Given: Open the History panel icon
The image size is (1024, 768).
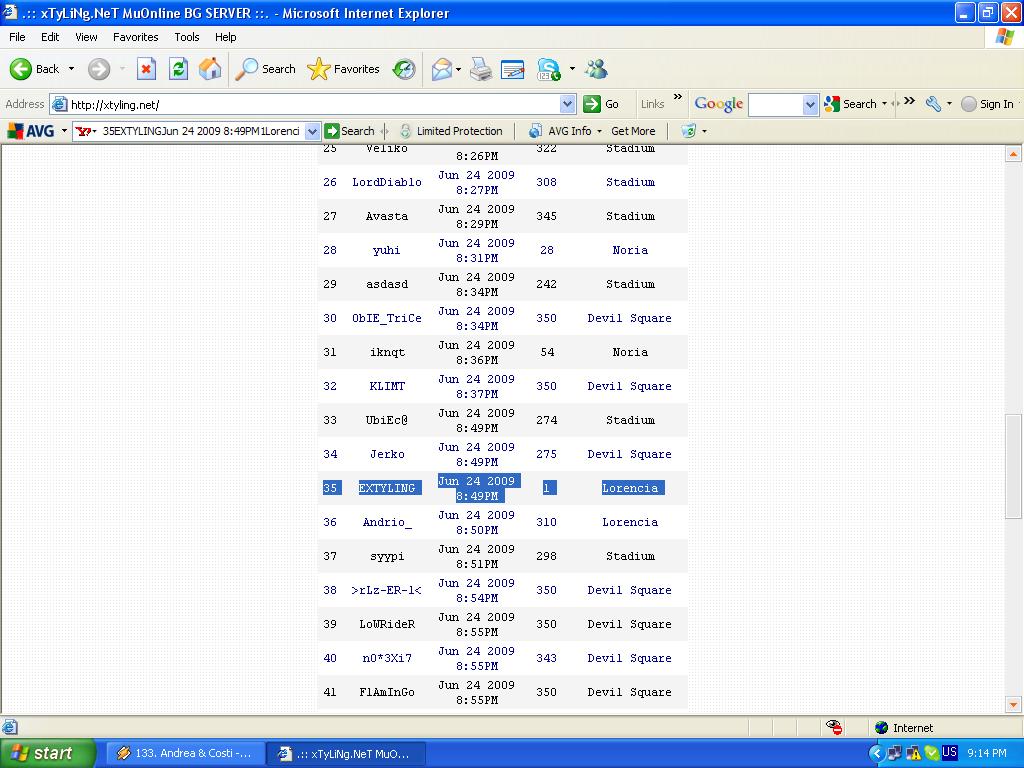Looking at the screenshot, I should tap(404, 69).
